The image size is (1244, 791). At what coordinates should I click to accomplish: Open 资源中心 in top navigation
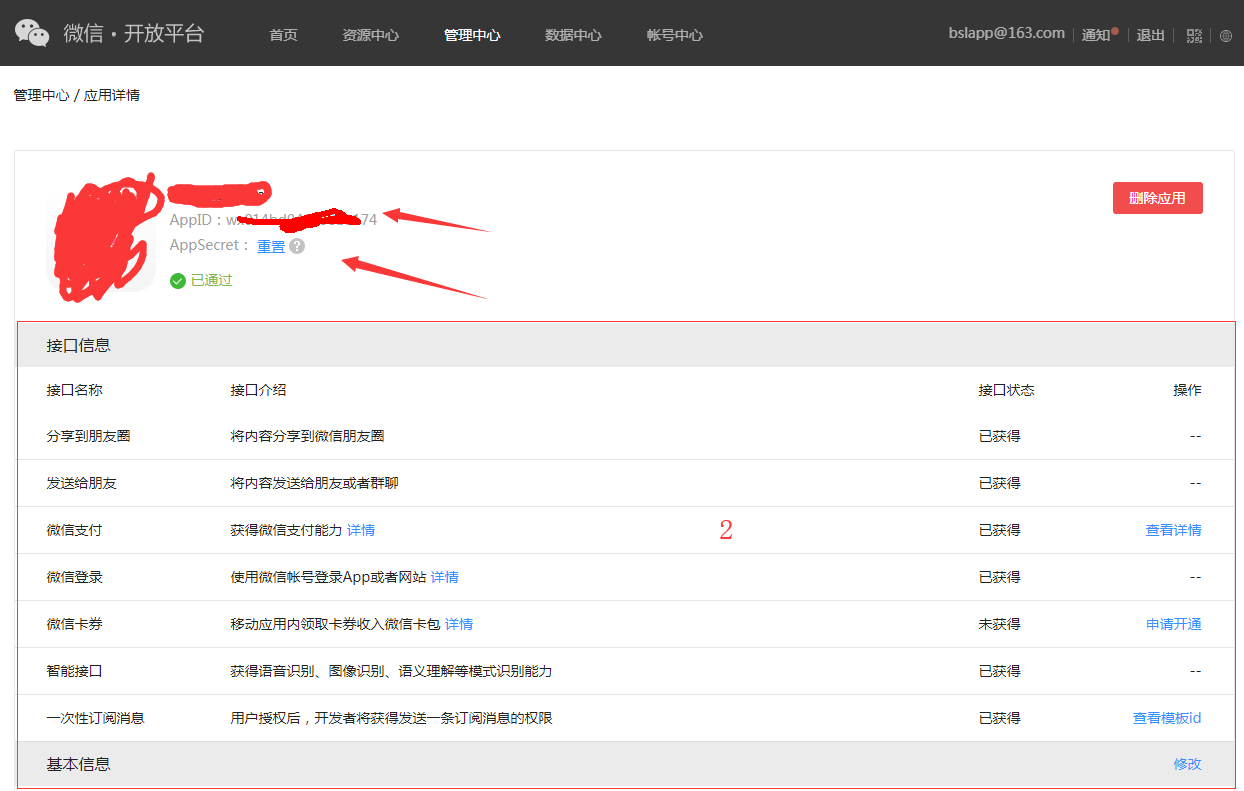tap(370, 35)
